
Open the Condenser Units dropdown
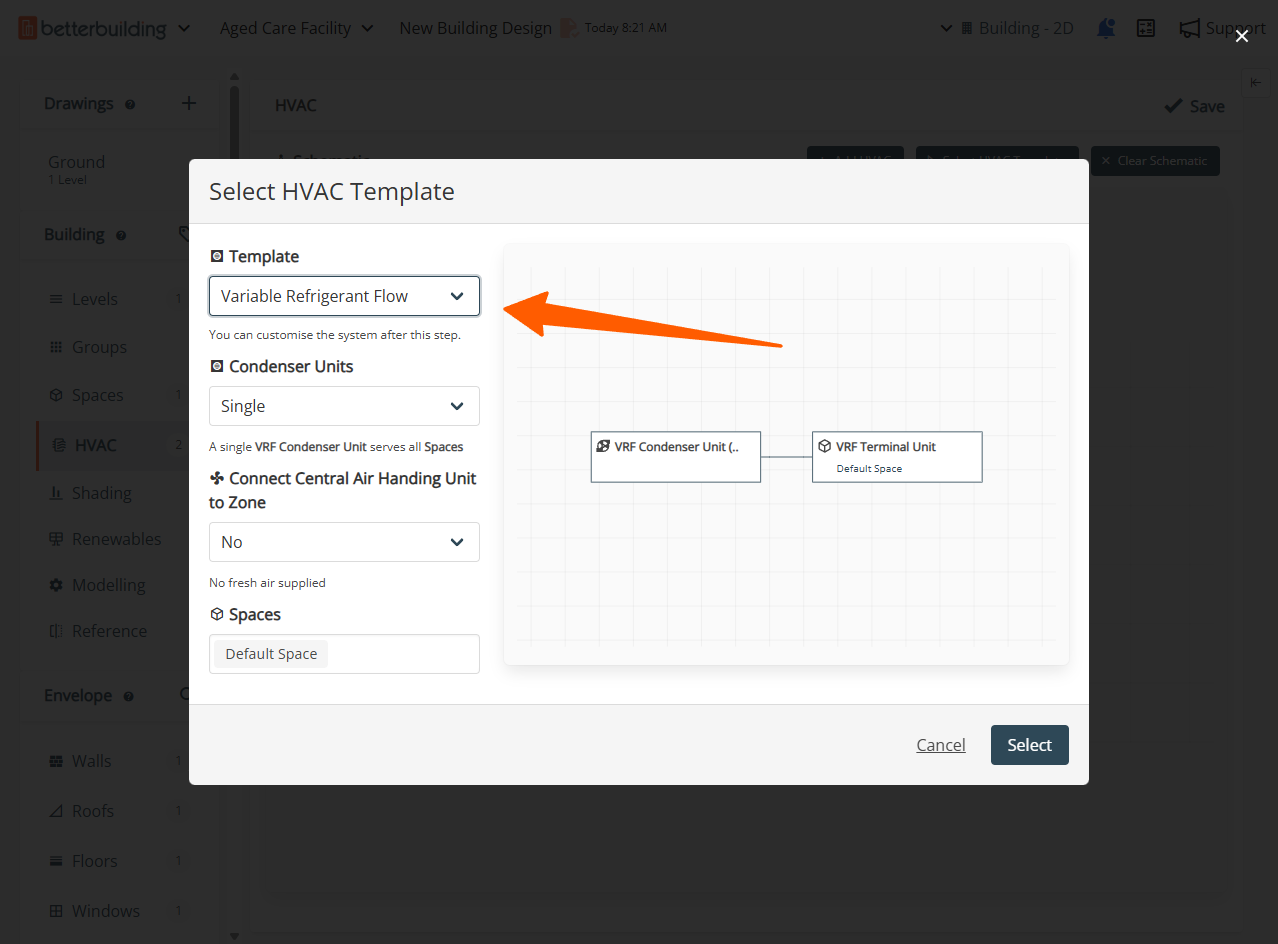(344, 406)
